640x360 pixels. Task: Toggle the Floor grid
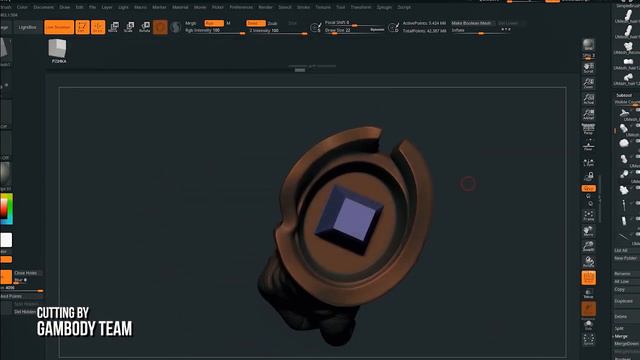pyautogui.click(x=589, y=145)
